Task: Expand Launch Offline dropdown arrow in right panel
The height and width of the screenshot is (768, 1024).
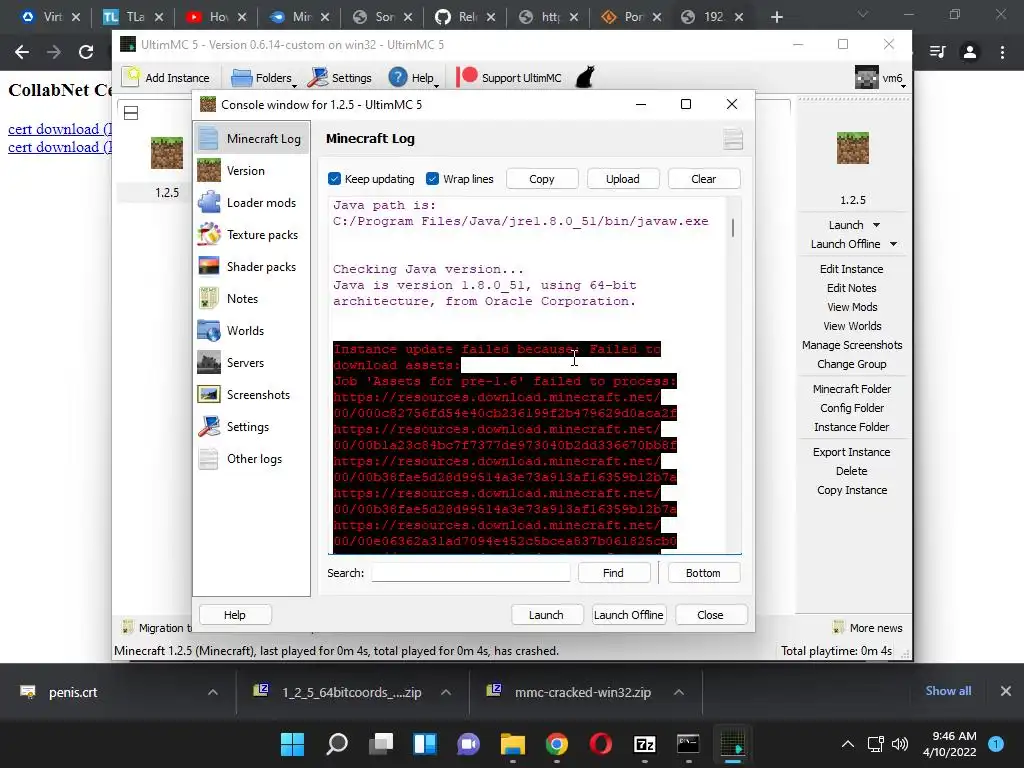Action: (x=893, y=244)
